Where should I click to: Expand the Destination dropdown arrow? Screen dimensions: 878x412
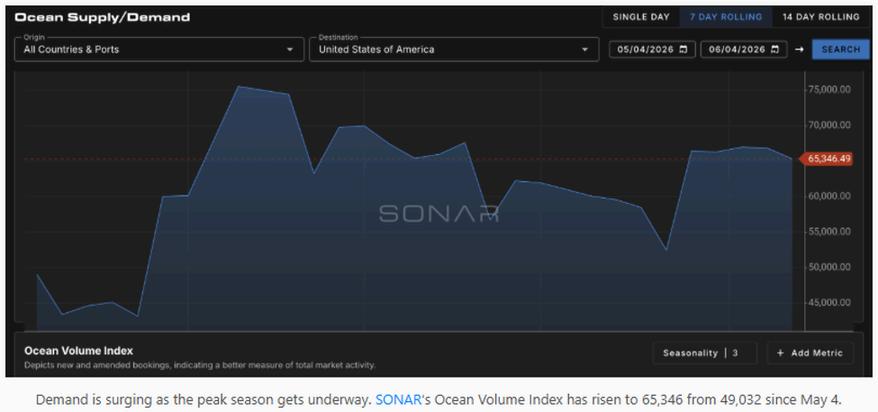pos(585,49)
